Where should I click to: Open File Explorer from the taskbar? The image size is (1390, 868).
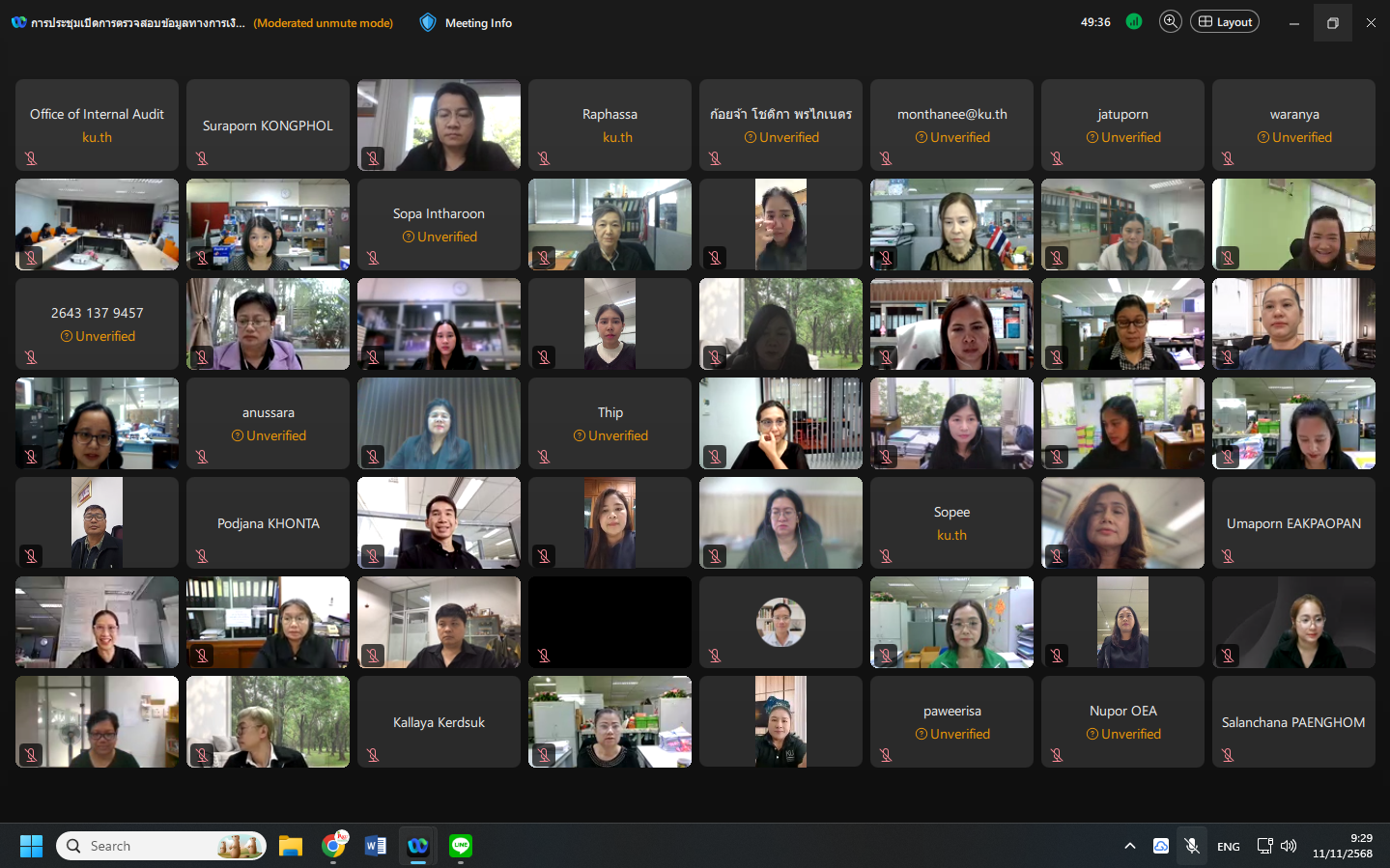(291, 846)
